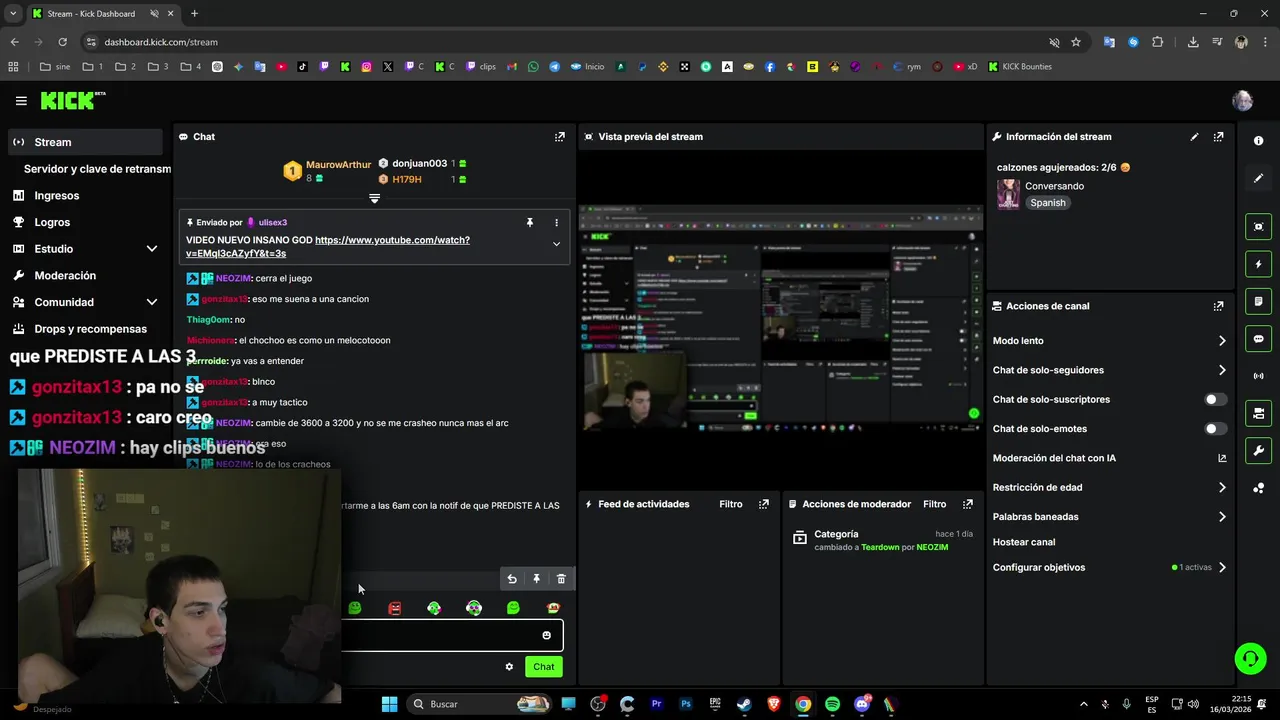Click the broadcast signal icon in right sidebar

pos(1258,376)
